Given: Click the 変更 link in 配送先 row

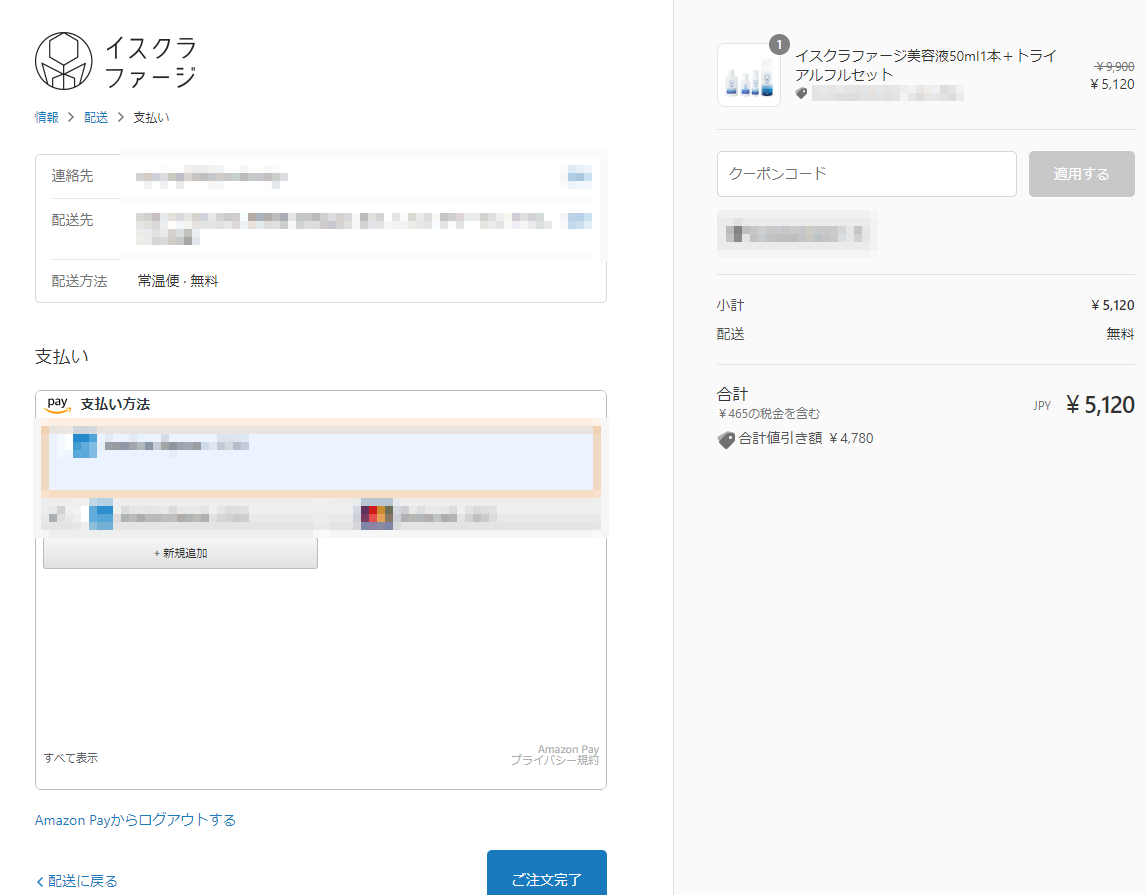Looking at the screenshot, I should 579,220.
